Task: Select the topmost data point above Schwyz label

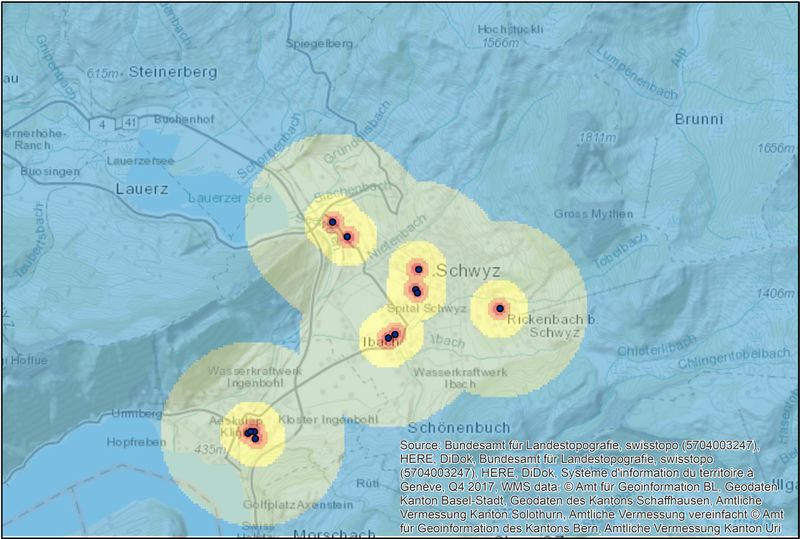Action: coord(418,269)
